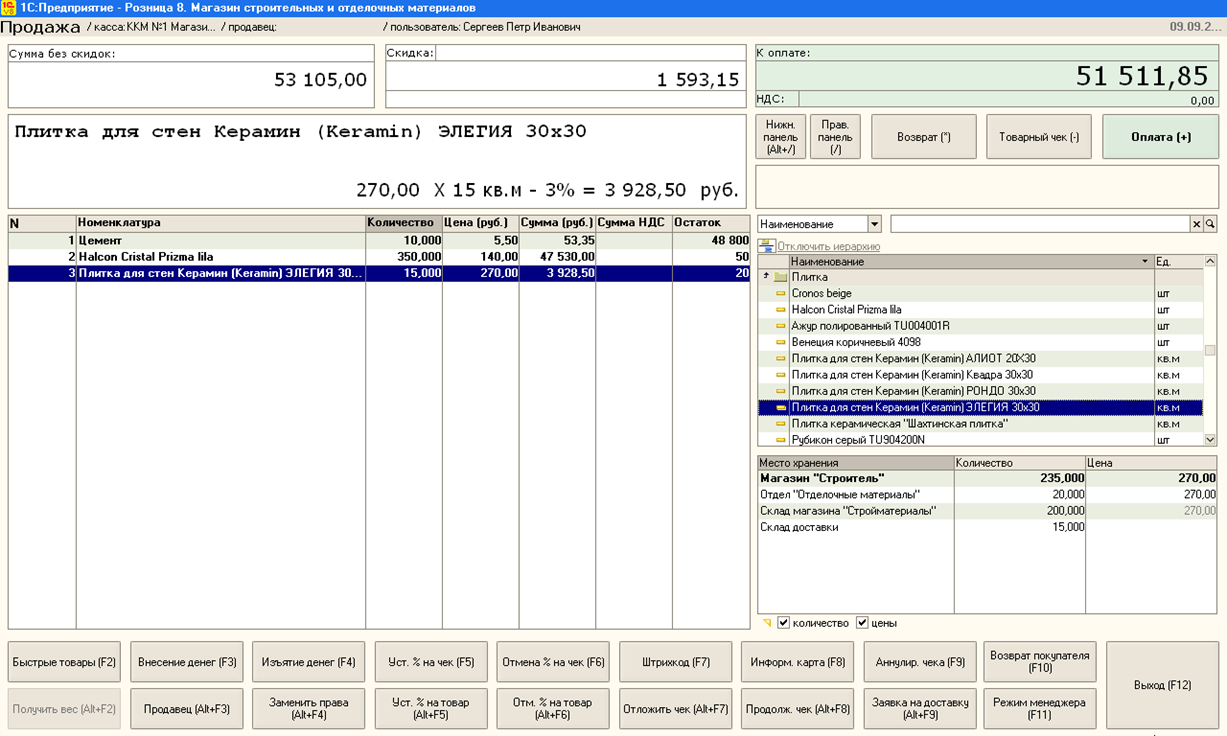The width and height of the screenshot is (1227, 736).
Task: Click Заменить права (Alt+F4) button
Action: click(309, 709)
